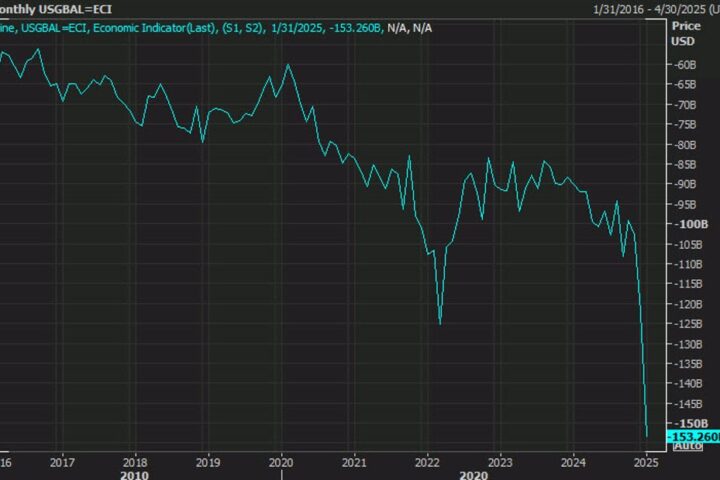The image size is (720, 480).
Task: Select the 2019 year marker
Action: click(x=208, y=463)
